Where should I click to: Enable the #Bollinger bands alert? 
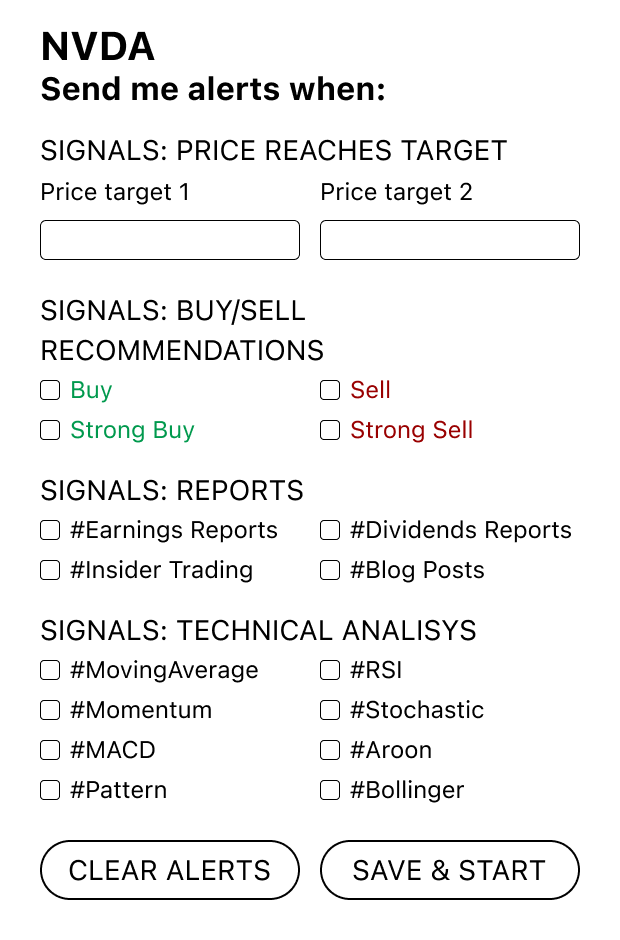click(330, 790)
